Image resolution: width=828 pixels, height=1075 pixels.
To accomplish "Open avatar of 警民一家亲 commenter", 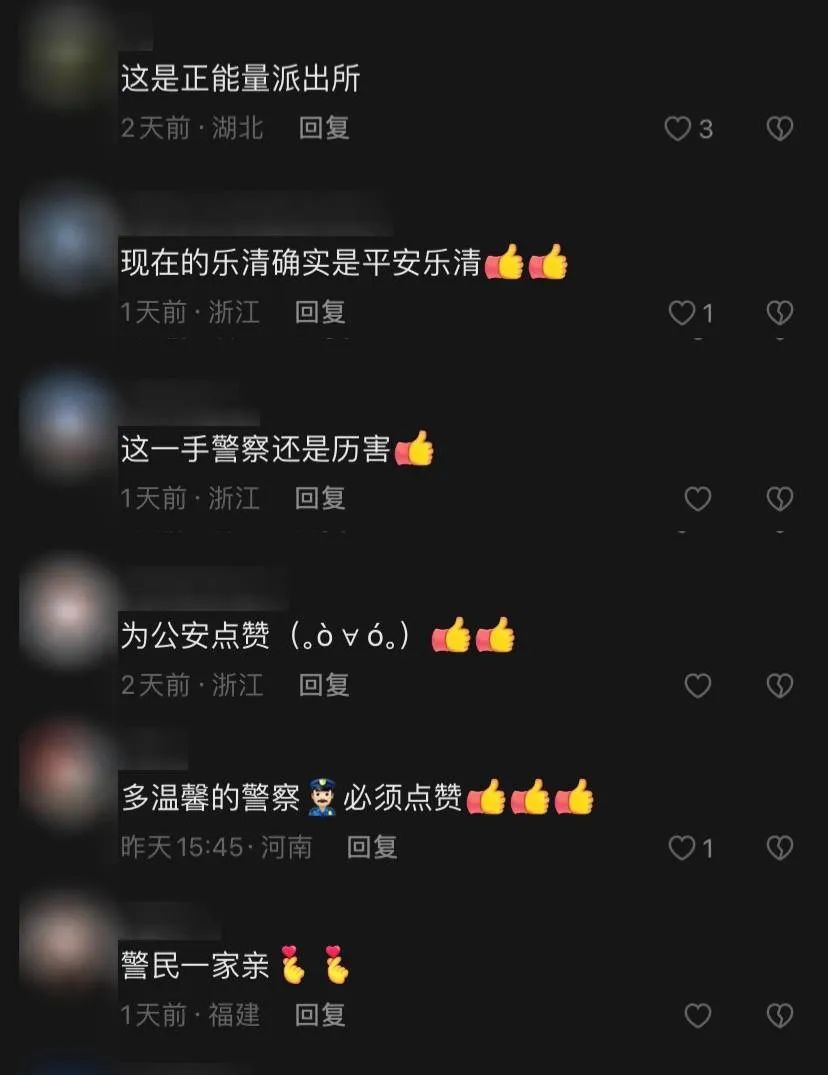I will (66, 943).
